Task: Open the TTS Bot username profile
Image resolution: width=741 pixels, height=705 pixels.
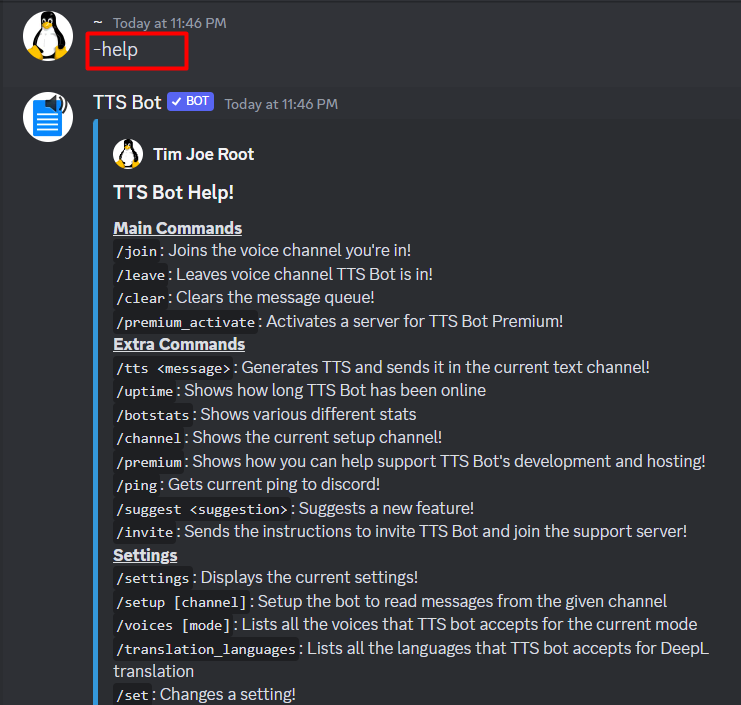Action: point(127,103)
